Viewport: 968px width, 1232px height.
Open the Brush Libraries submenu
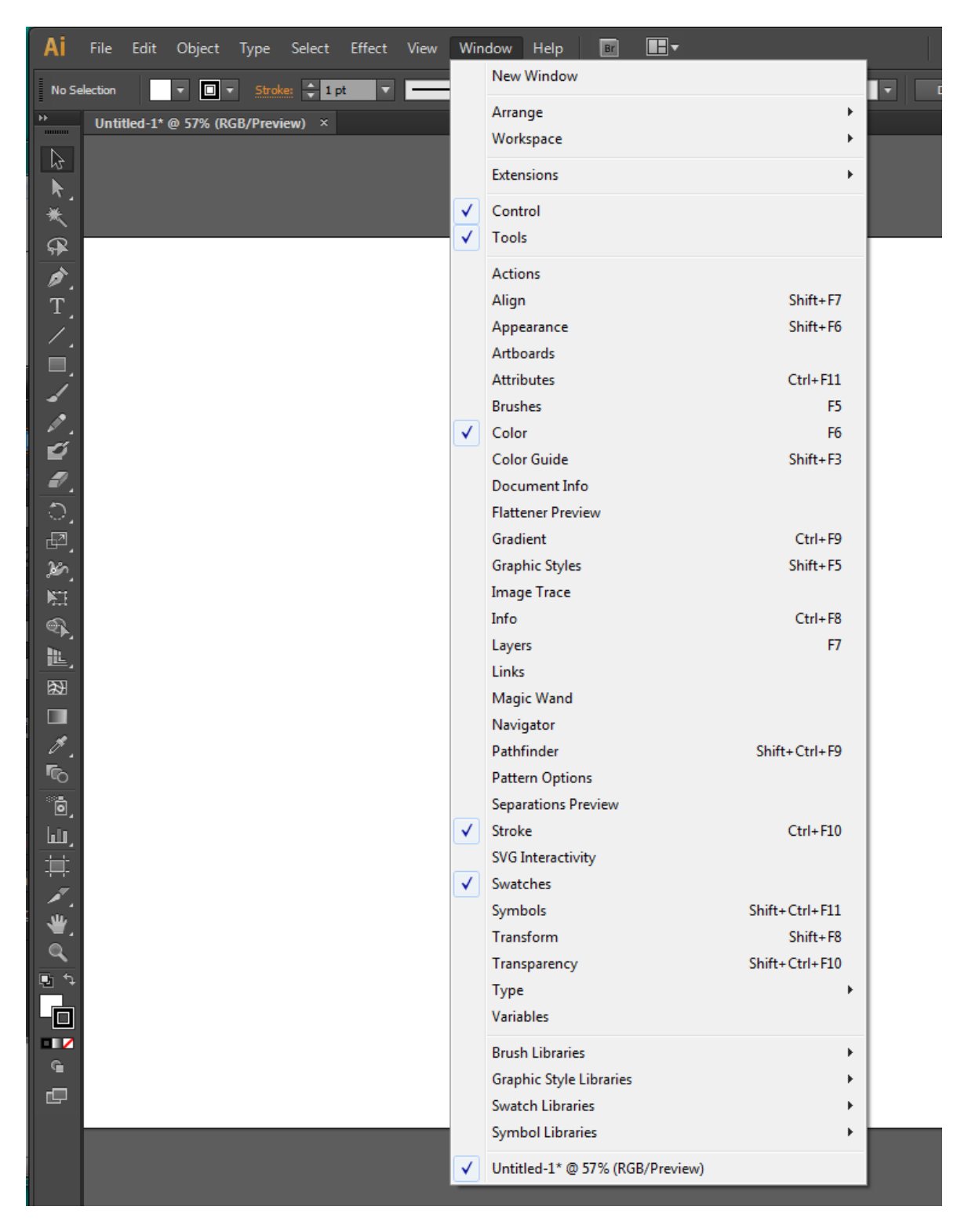coord(659,1053)
